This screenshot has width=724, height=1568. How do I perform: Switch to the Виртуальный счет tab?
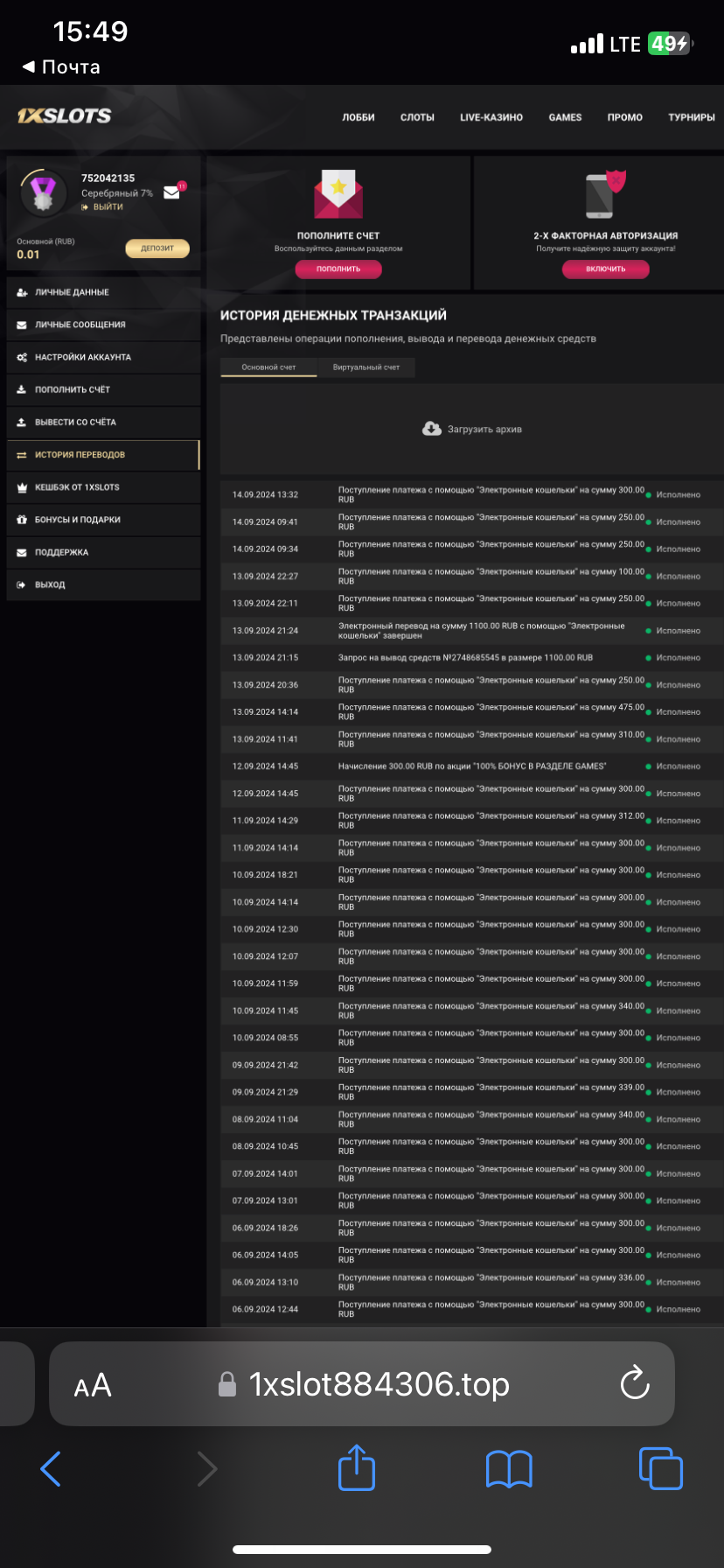pos(365,367)
